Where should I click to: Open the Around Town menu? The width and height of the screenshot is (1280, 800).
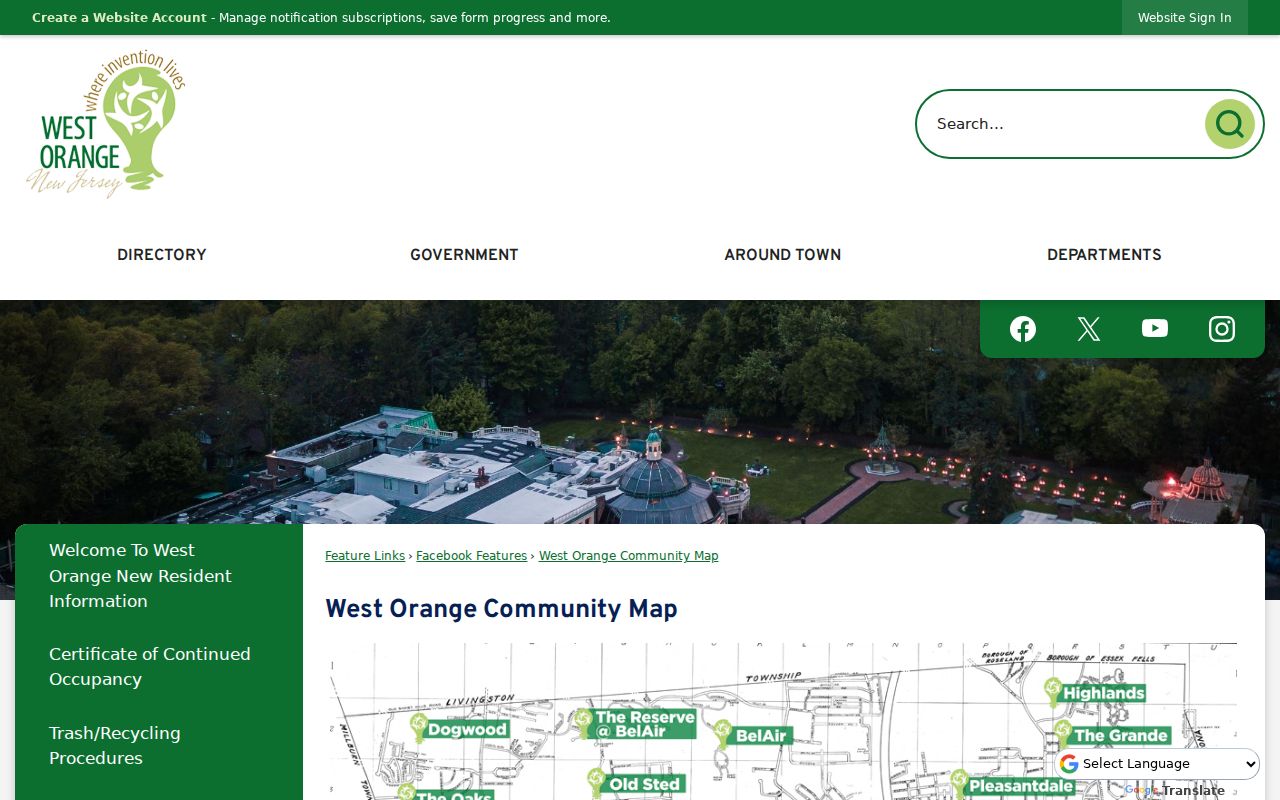point(783,255)
